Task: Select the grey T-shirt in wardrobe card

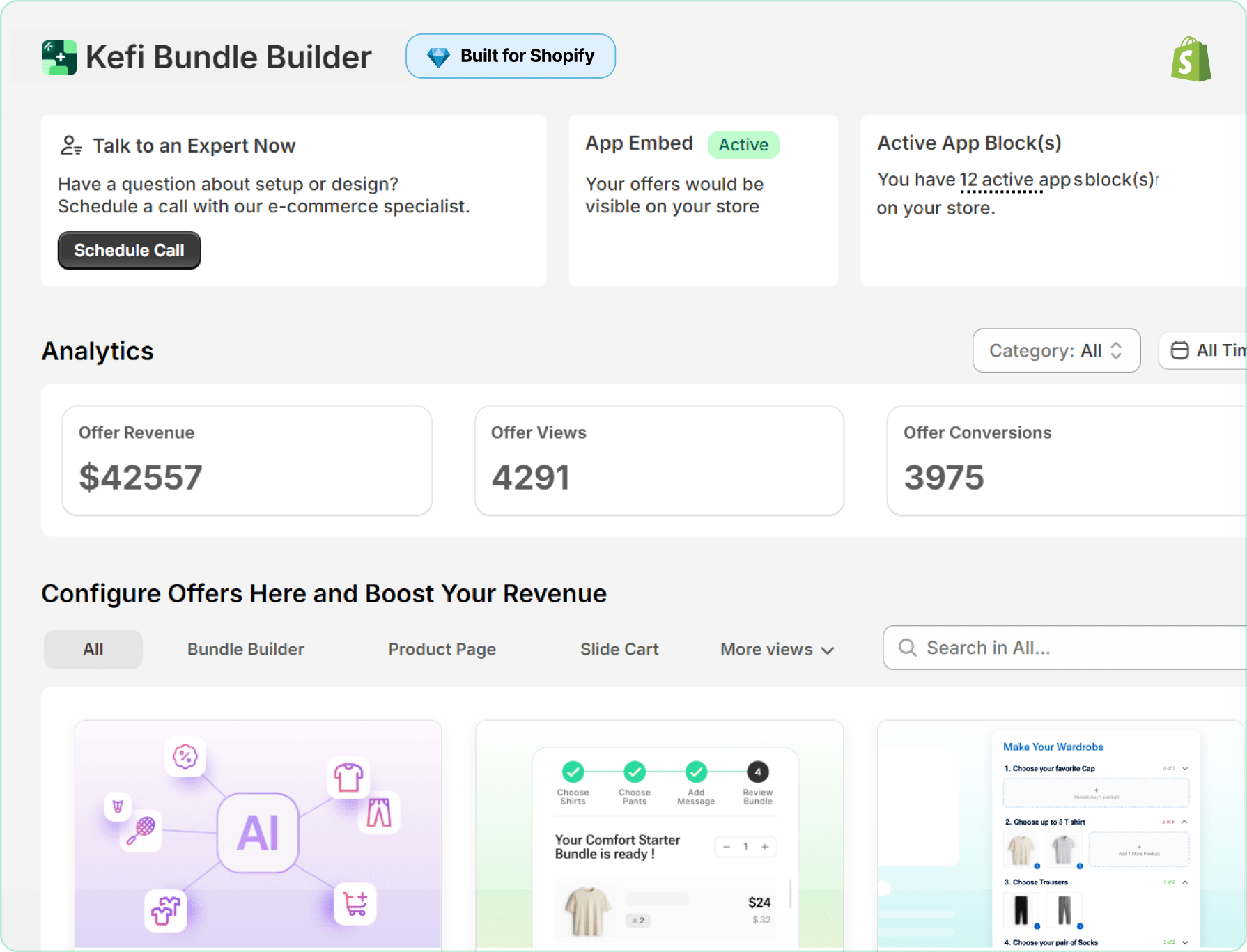Action: tap(1064, 850)
